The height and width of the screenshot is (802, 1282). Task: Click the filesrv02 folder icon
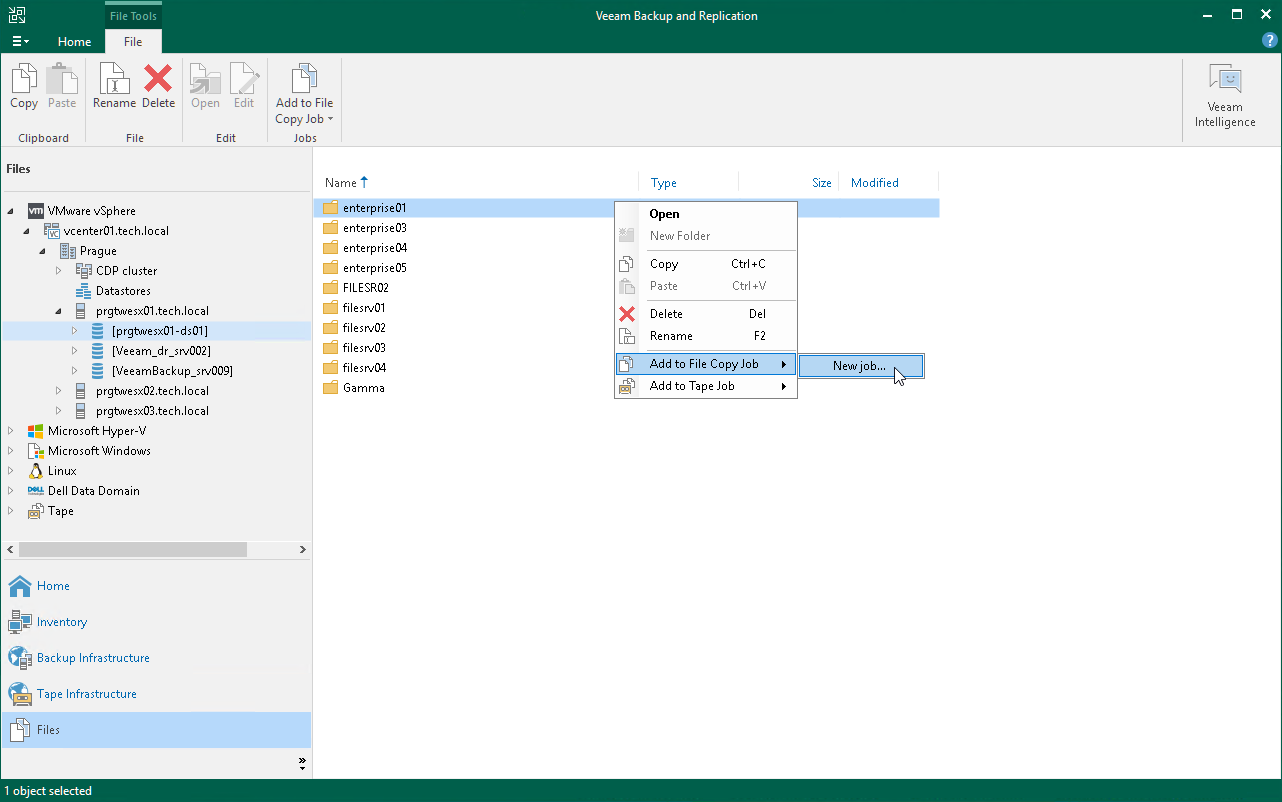(x=331, y=328)
